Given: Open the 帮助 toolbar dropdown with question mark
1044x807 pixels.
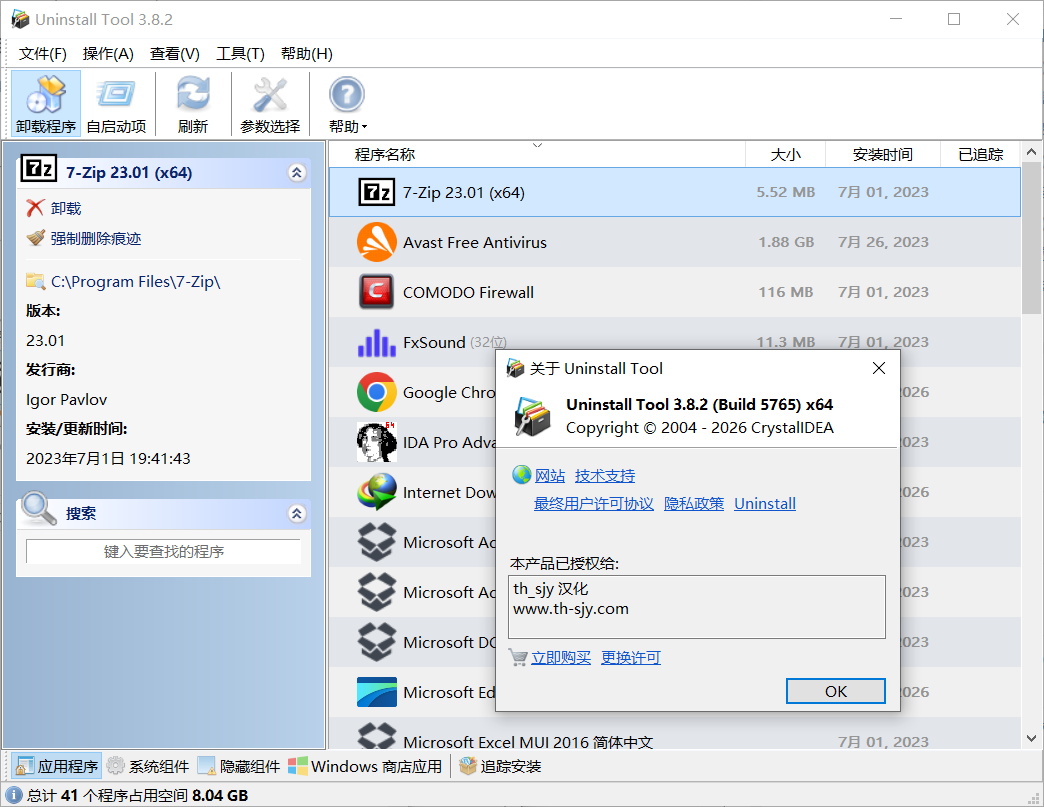Looking at the screenshot, I should (347, 103).
